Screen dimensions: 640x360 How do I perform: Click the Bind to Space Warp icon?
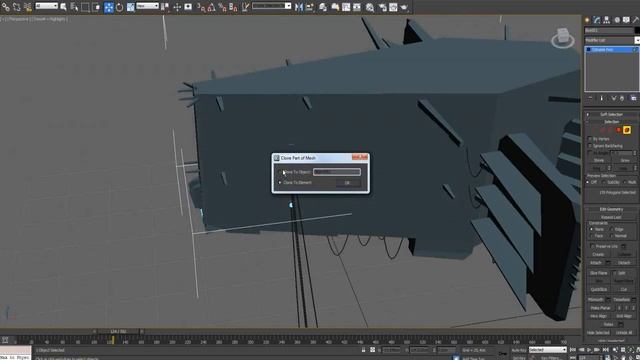[x=27, y=7]
